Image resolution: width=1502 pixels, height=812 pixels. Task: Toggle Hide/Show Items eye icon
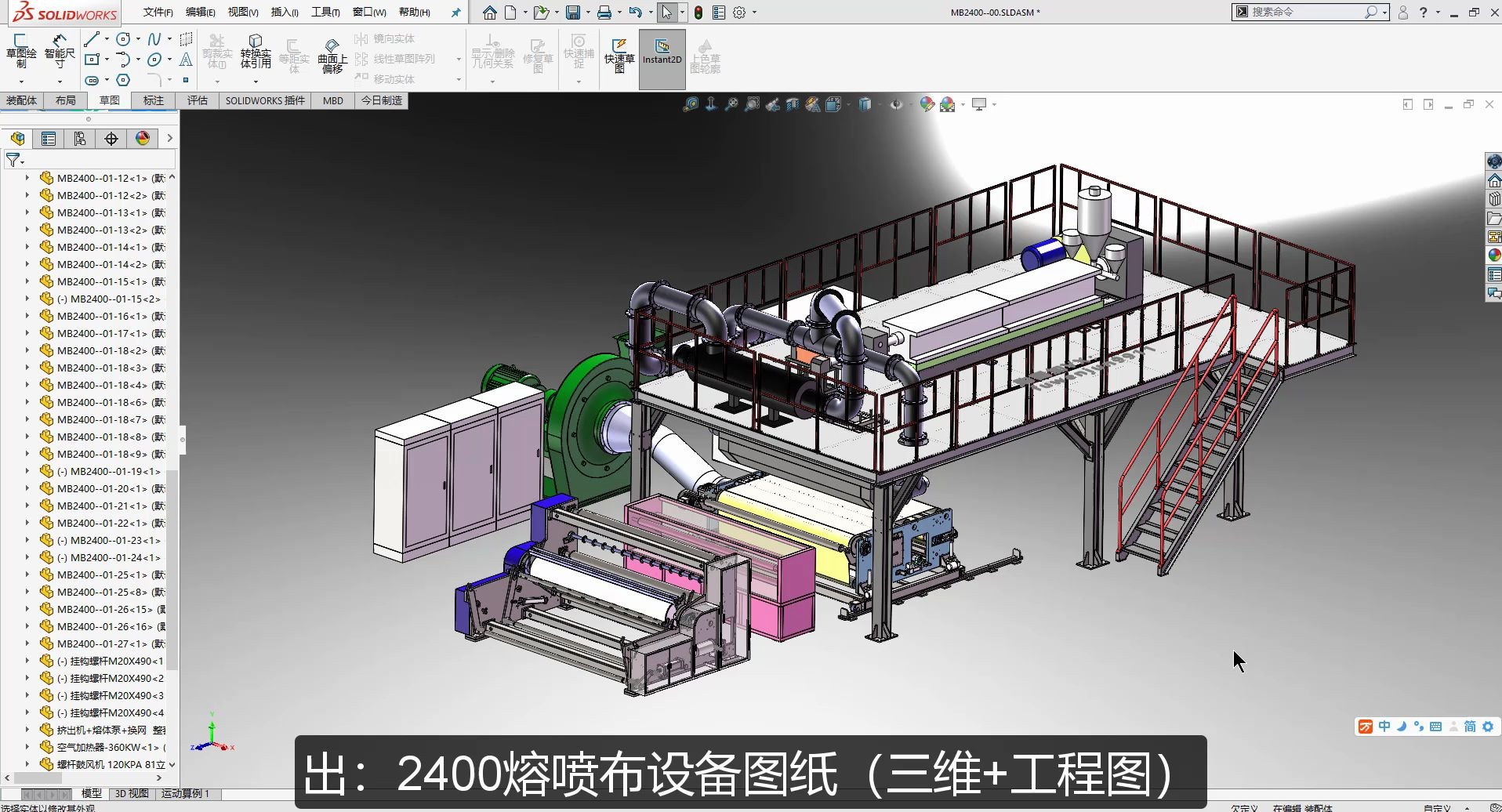pyautogui.click(x=896, y=104)
